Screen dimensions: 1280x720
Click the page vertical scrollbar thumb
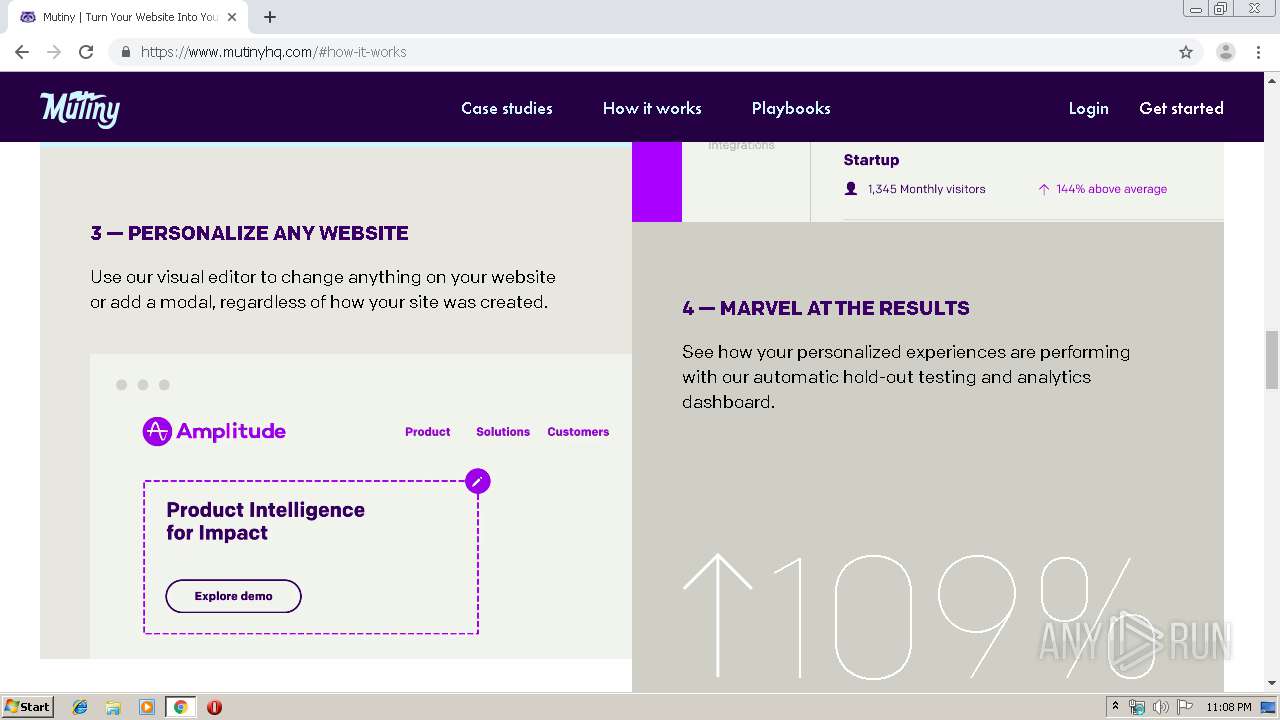click(1272, 360)
